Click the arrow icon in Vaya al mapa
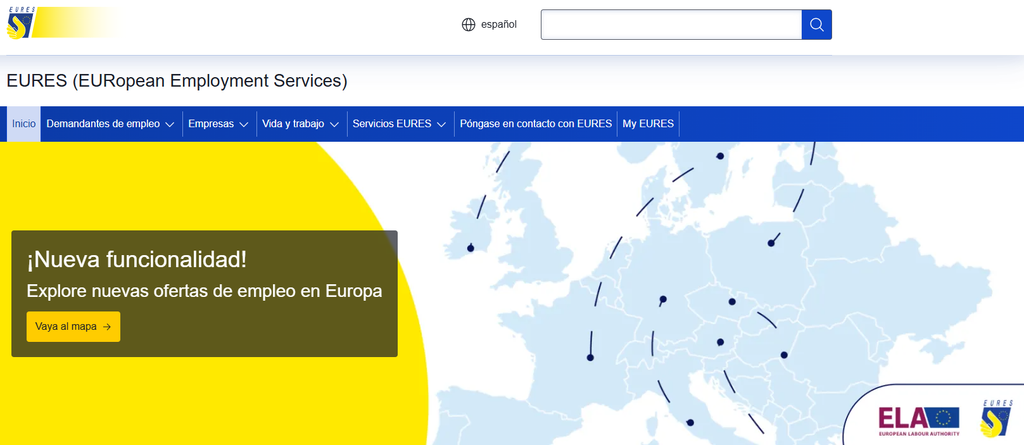 click(107, 327)
